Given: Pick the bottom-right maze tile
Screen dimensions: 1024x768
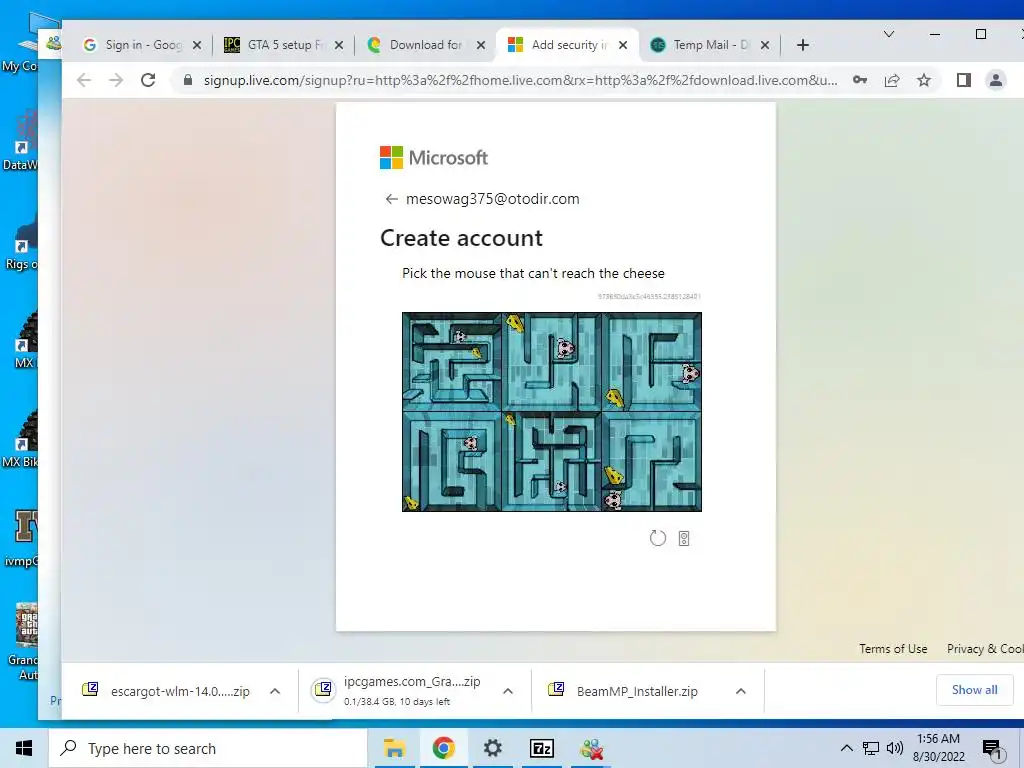Looking at the screenshot, I should click(x=652, y=462).
